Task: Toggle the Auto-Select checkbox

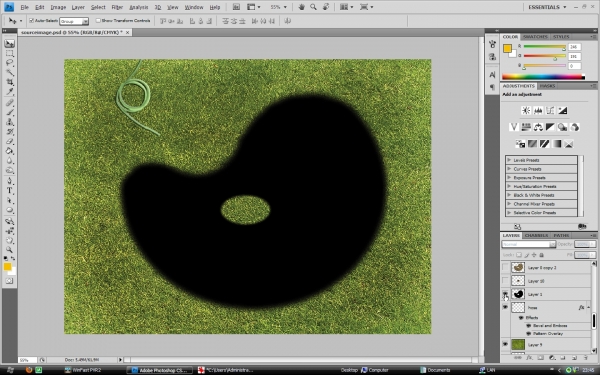Action: click(31, 21)
